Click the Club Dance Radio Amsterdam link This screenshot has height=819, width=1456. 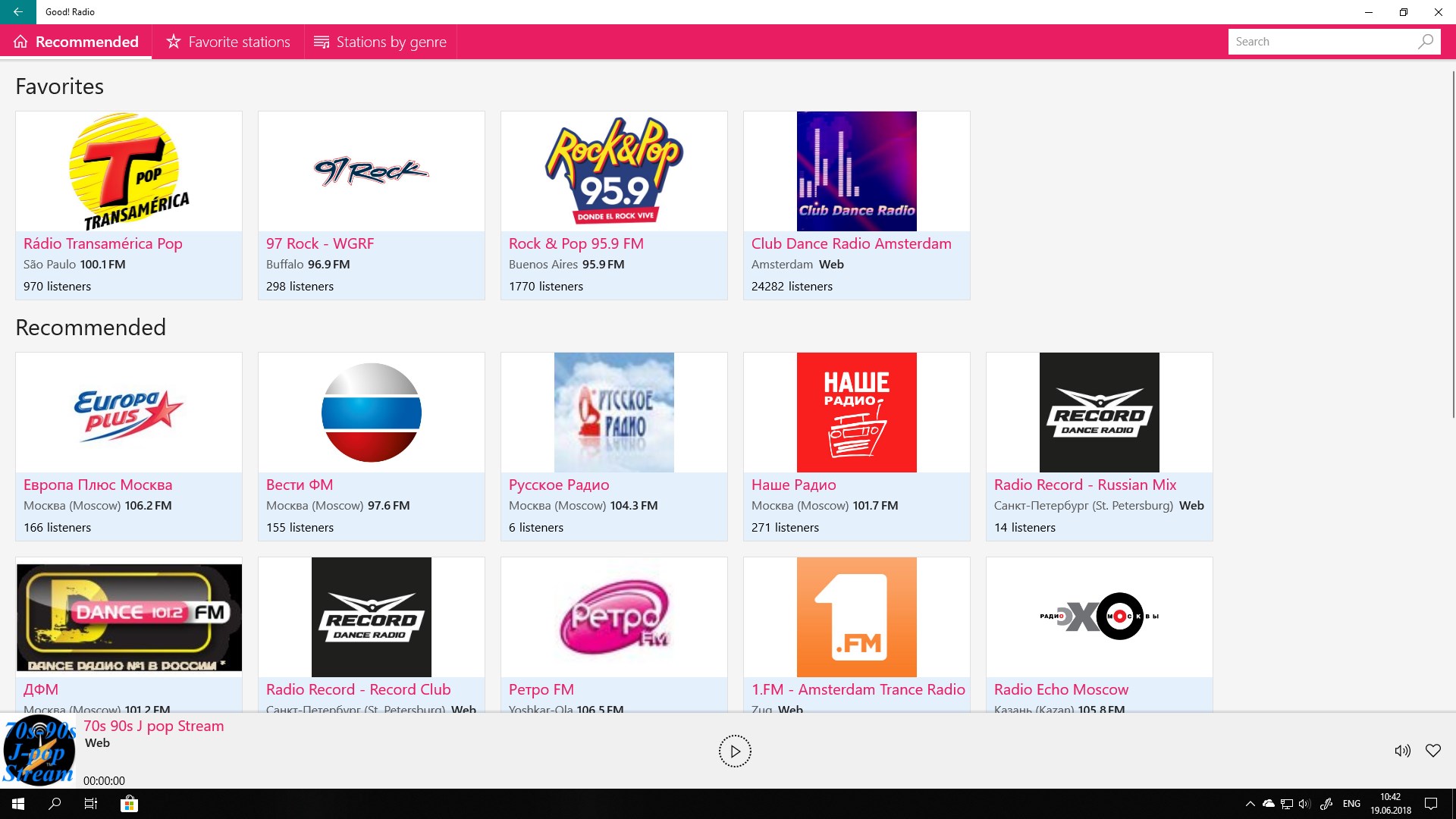[x=851, y=243]
